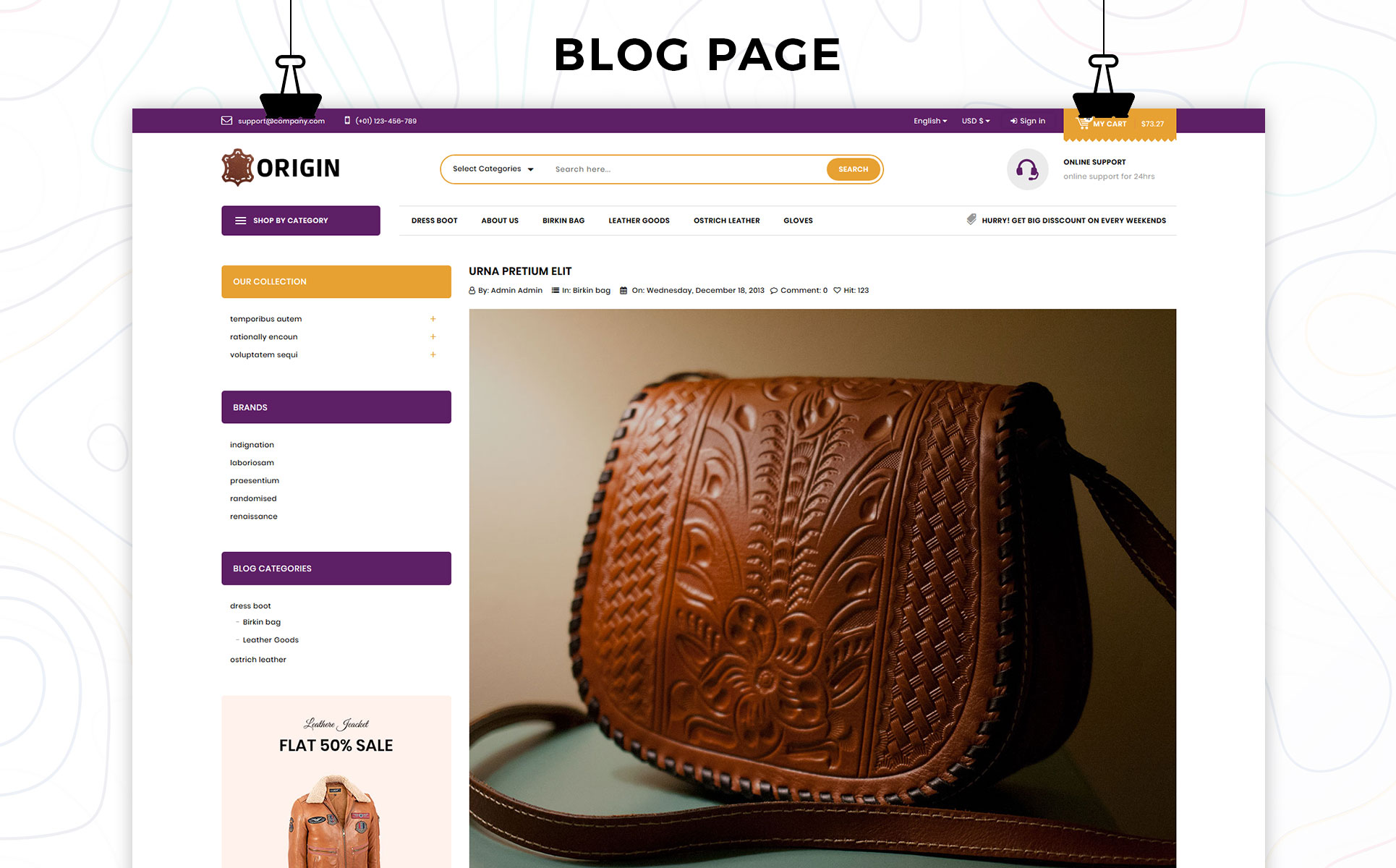This screenshot has width=1396, height=868.
Task: Click the Origin leather logo
Action: coord(281,168)
